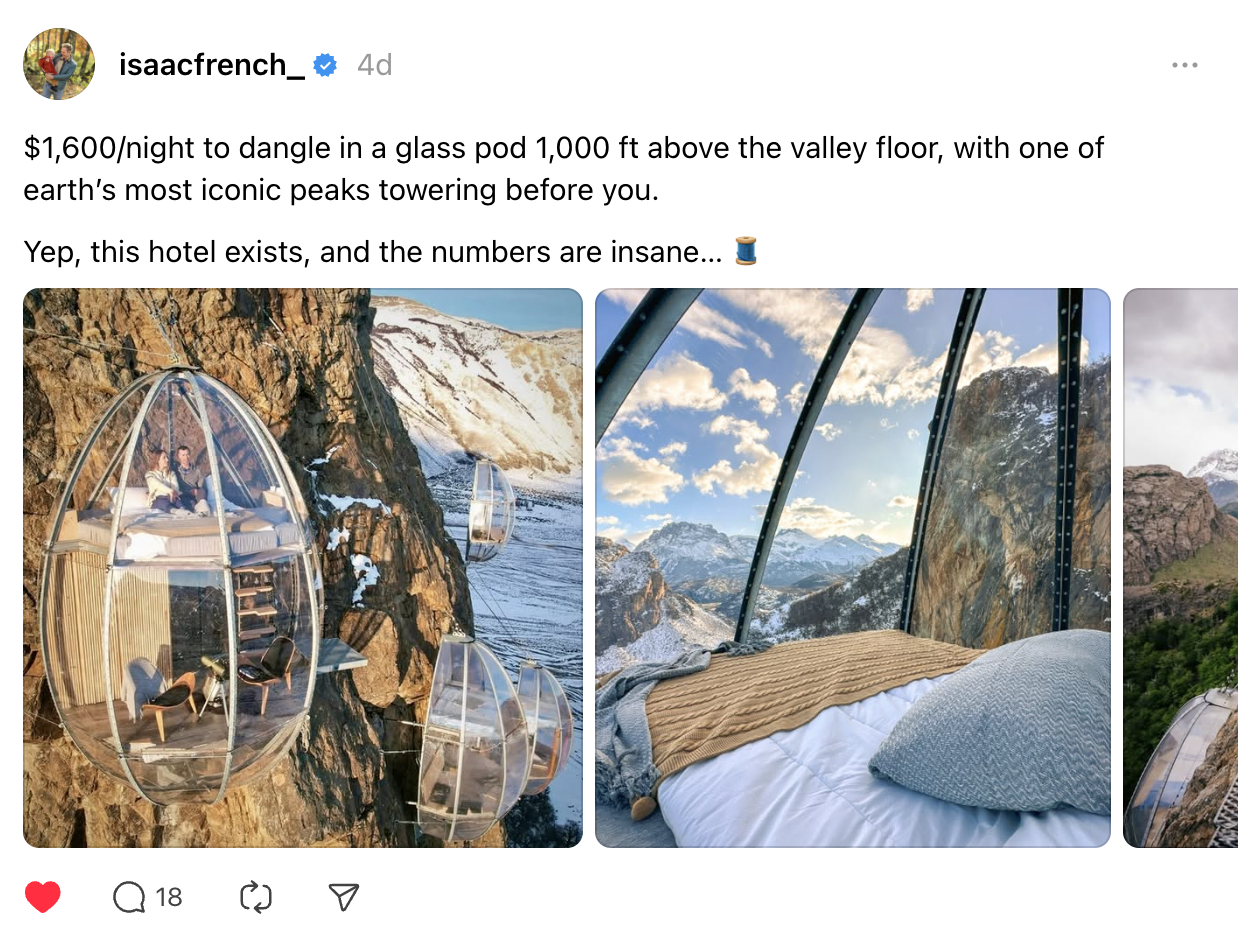Repost this thread using the repost icon

coord(256,897)
